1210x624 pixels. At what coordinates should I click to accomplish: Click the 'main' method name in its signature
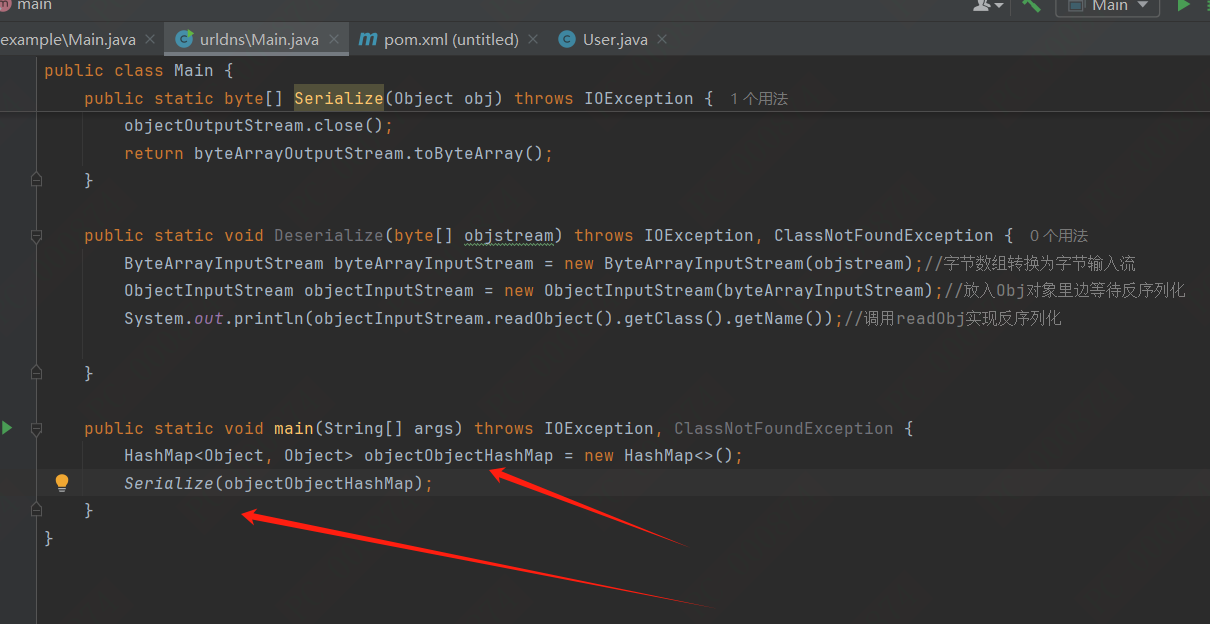pyautogui.click(x=294, y=428)
